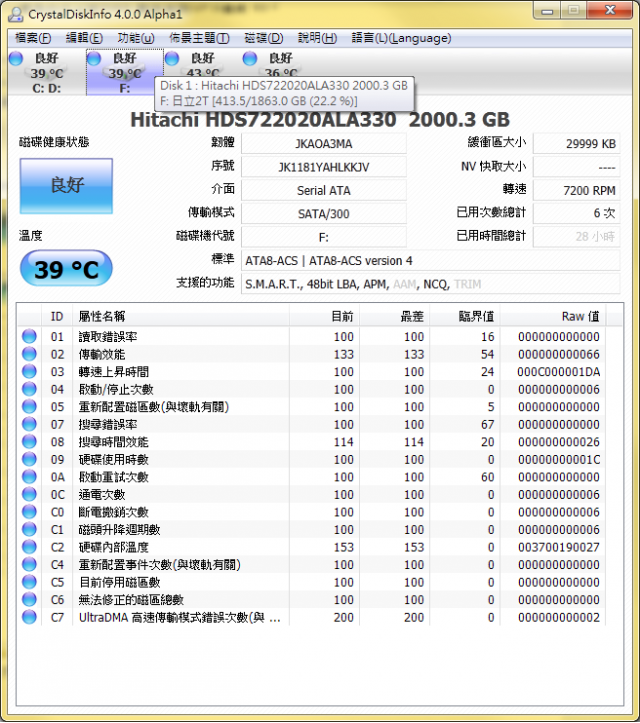Image resolution: width=640 pixels, height=723 pixels.
Task: Click the status orb in row 0C
Action: point(29,494)
